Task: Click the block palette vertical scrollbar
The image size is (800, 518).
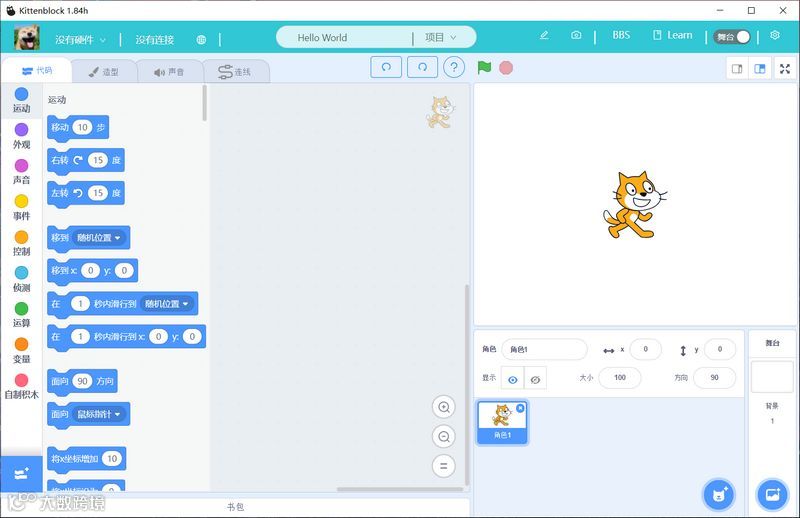Action: click(x=205, y=103)
